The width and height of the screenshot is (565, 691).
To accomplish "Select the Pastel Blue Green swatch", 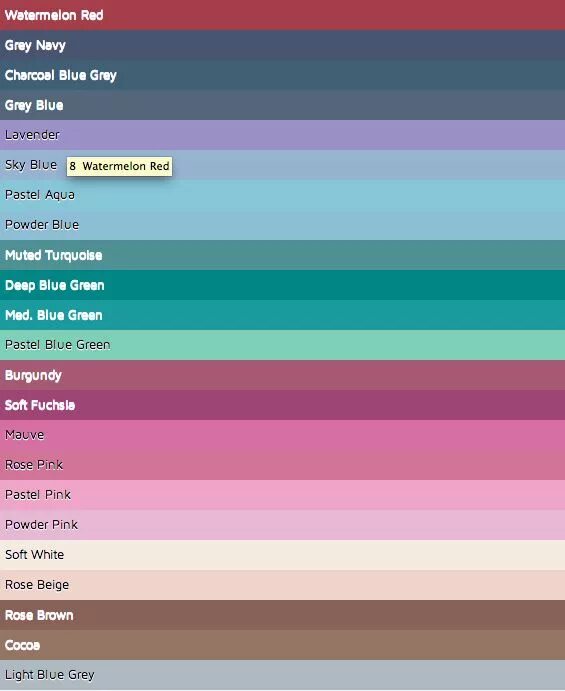I will point(282,345).
